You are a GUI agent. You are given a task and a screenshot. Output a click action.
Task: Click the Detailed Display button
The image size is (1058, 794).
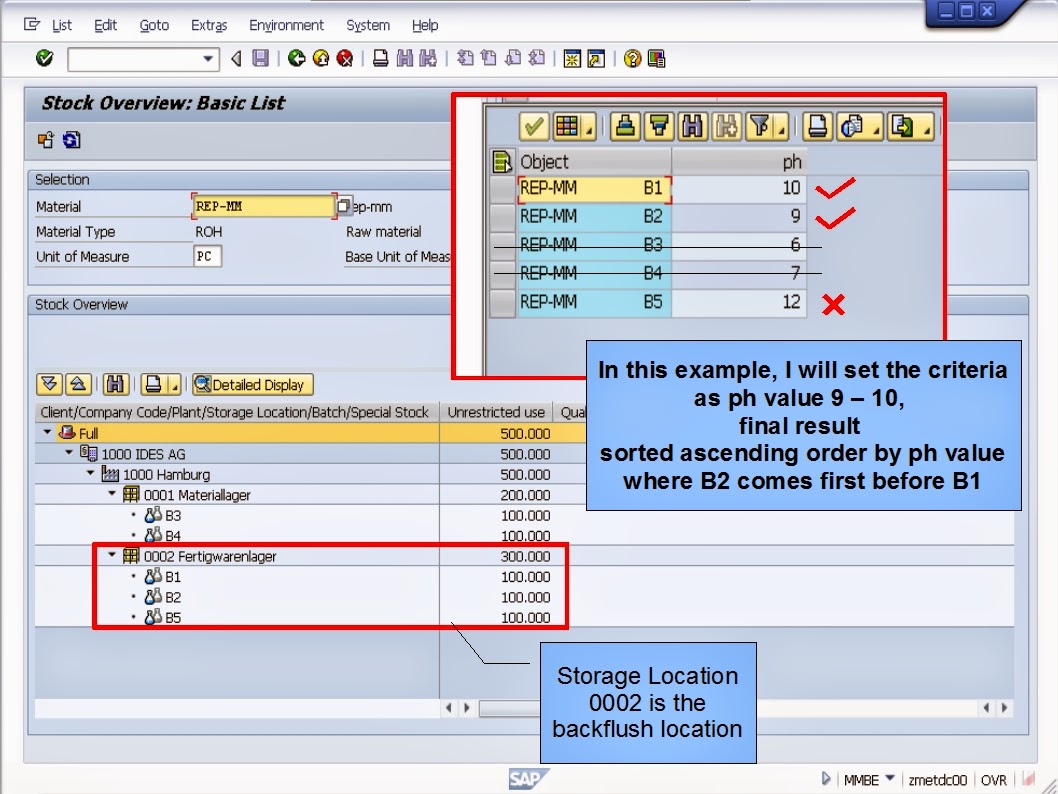pos(251,384)
